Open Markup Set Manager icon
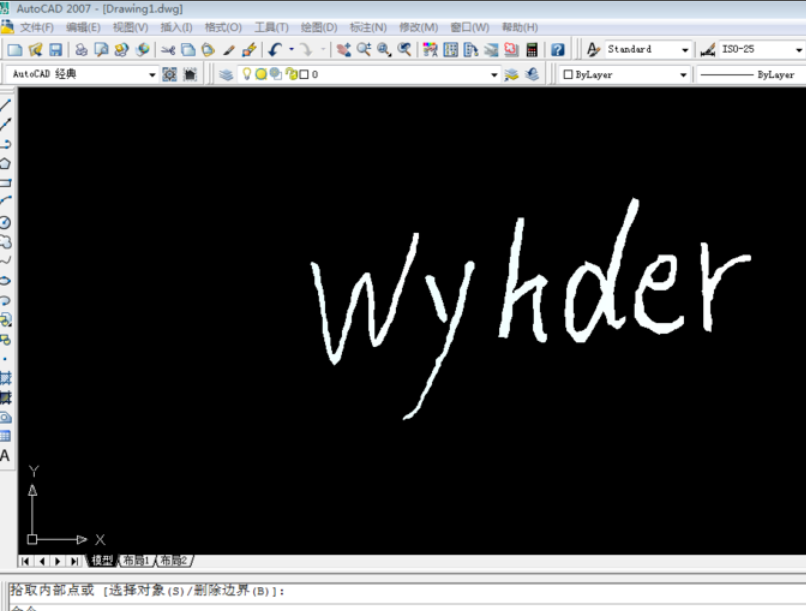The width and height of the screenshot is (806, 611). [511, 50]
